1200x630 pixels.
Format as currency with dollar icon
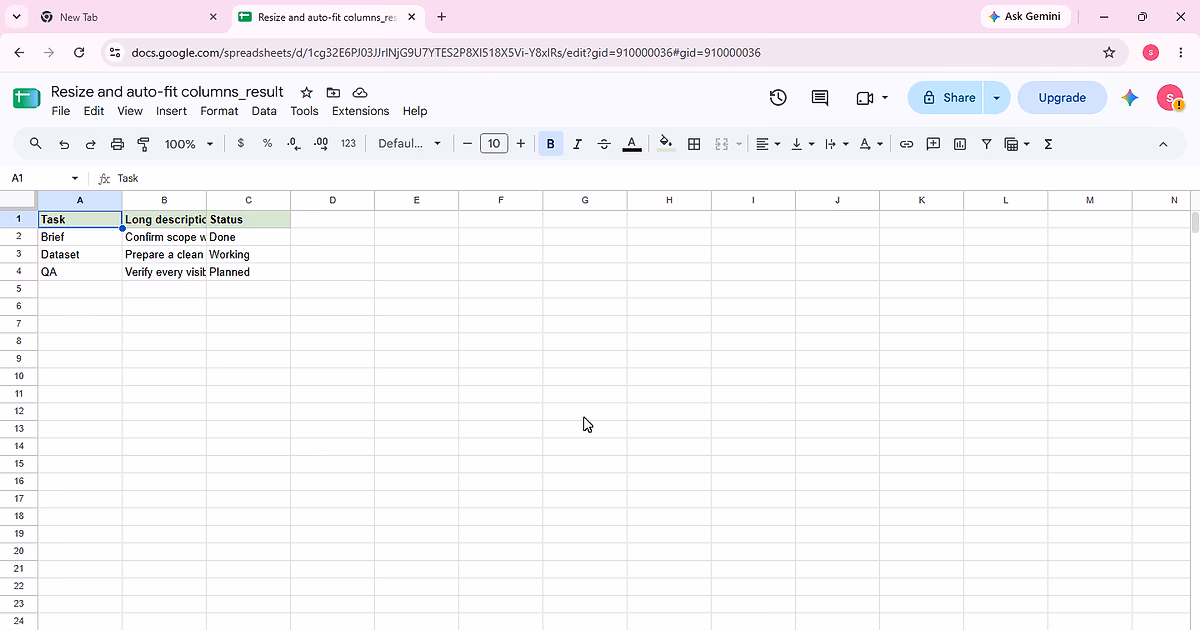pos(241,144)
